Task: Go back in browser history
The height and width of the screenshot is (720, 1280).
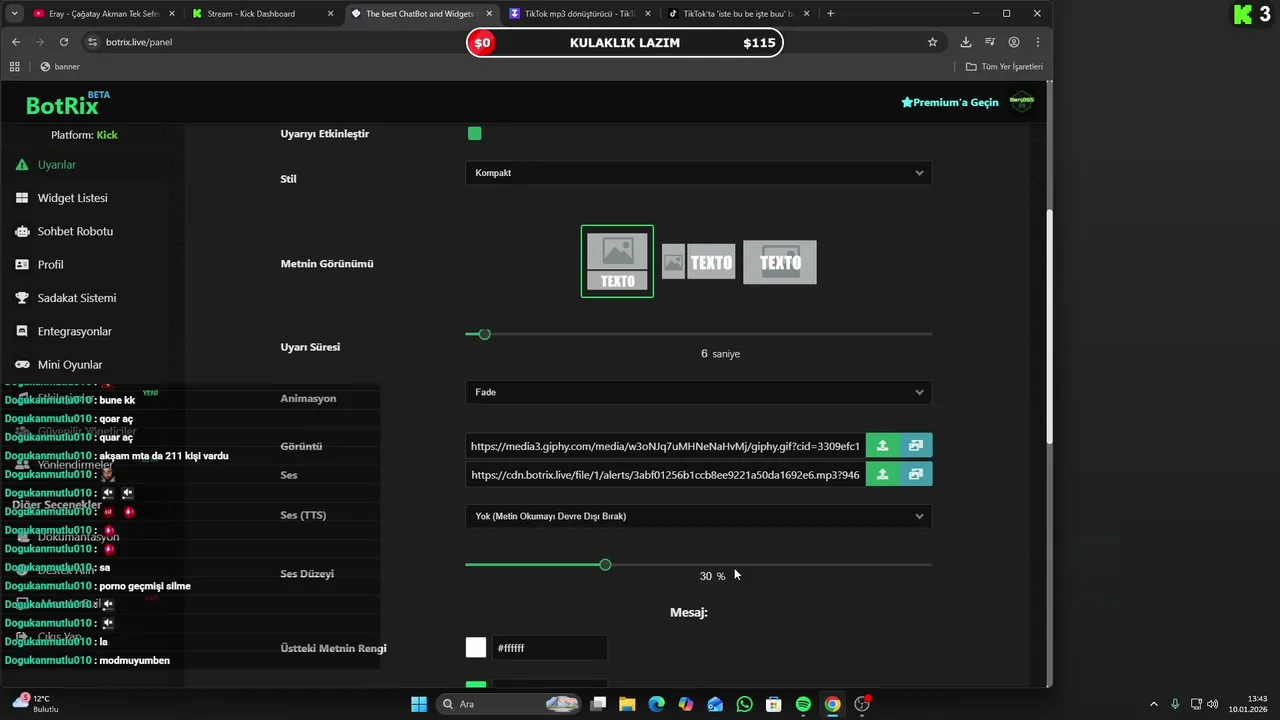Action: (16, 42)
